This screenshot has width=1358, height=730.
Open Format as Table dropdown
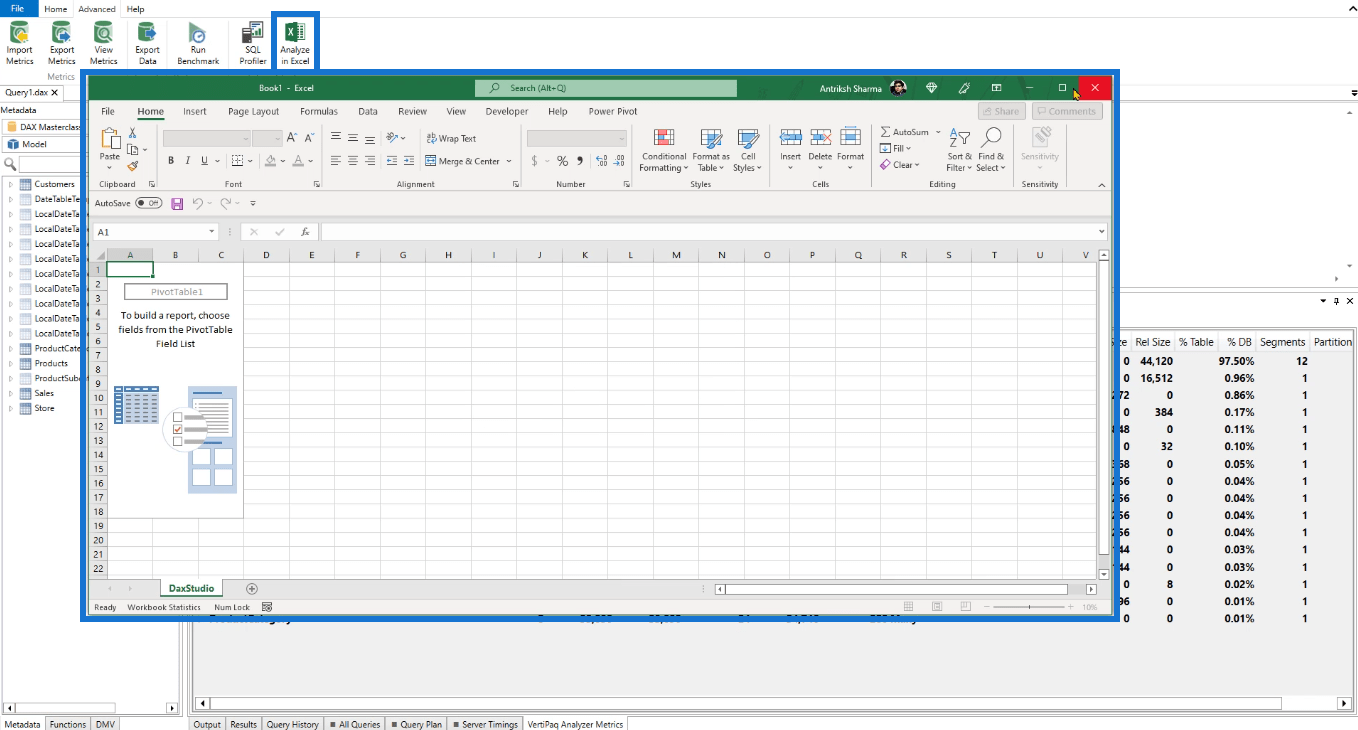[711, 149]
